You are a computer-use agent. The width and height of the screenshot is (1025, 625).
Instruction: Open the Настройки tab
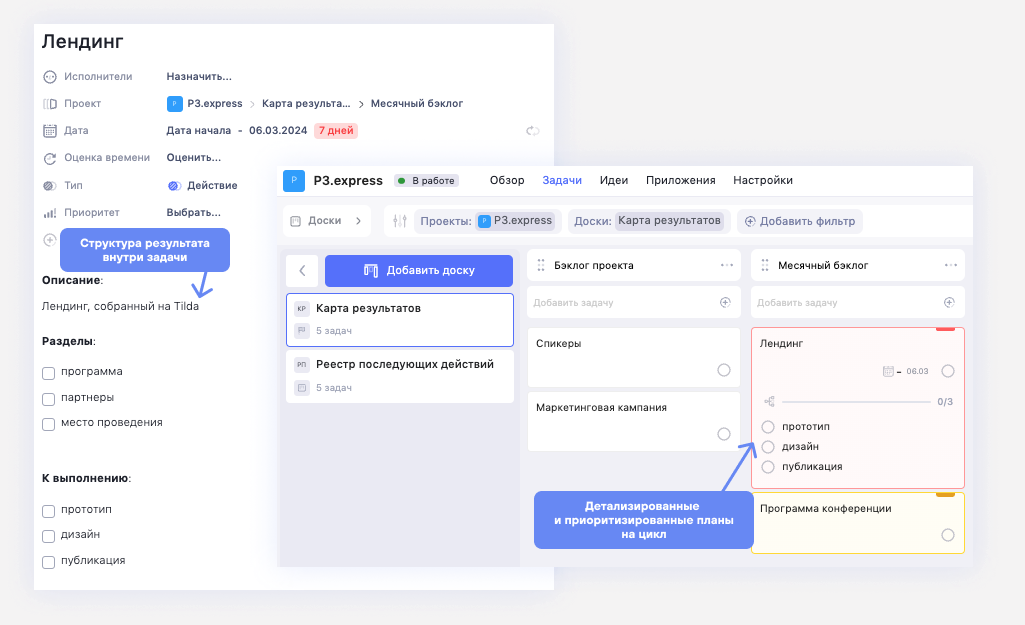click(x=763, y=181)
